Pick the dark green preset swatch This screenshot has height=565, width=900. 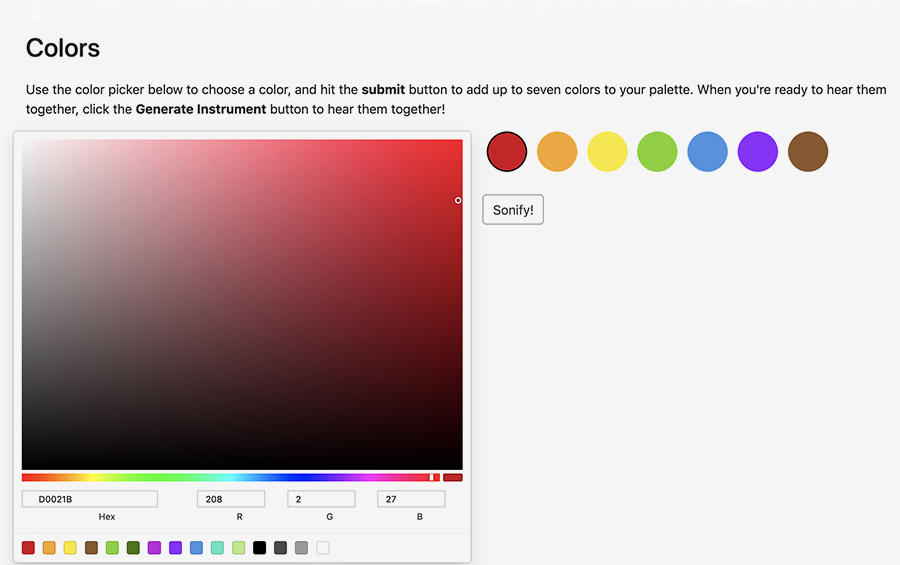point(133,548)
